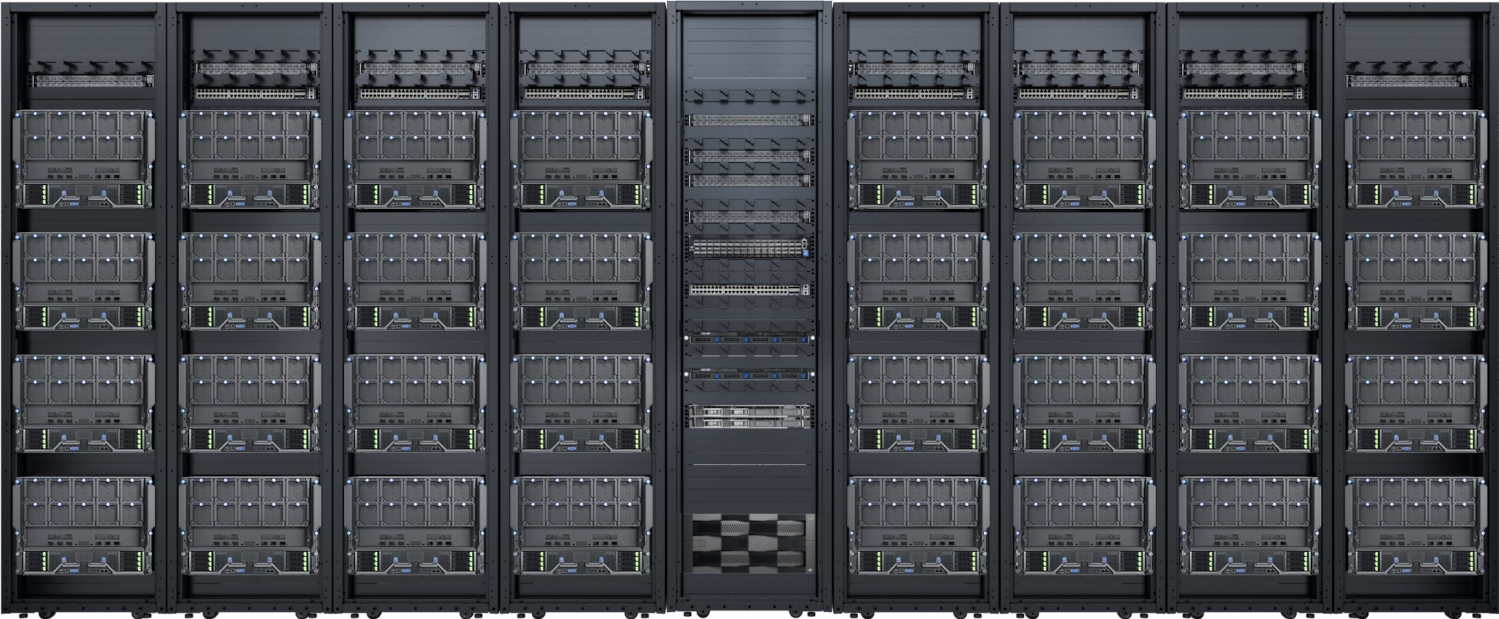Select the bottom server in the leftmost rack
The width and height of the screenshot is (1499, 619).
[83, 525]
